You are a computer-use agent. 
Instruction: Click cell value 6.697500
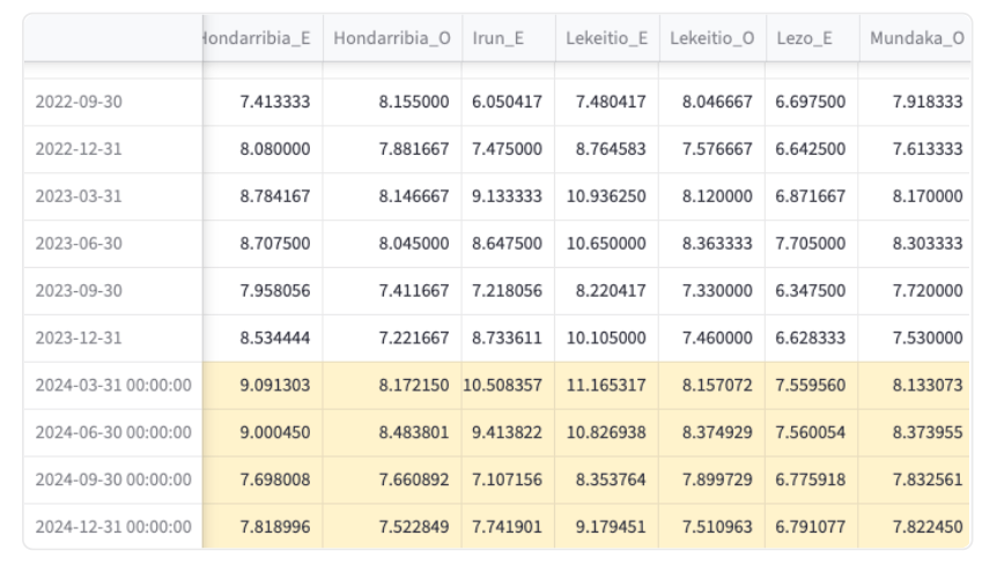pos(810,102)
